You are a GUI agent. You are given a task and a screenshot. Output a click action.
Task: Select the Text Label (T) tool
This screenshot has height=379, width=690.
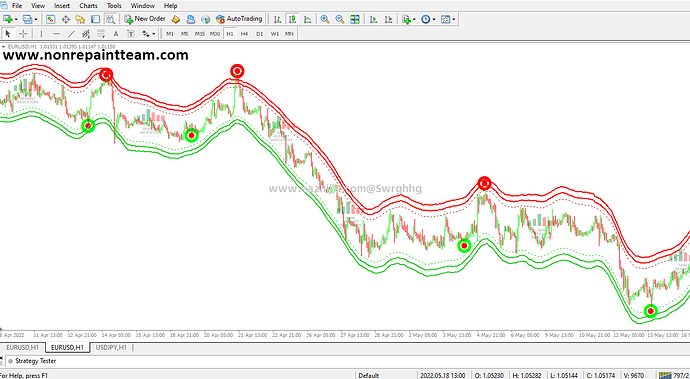(131, 33)
